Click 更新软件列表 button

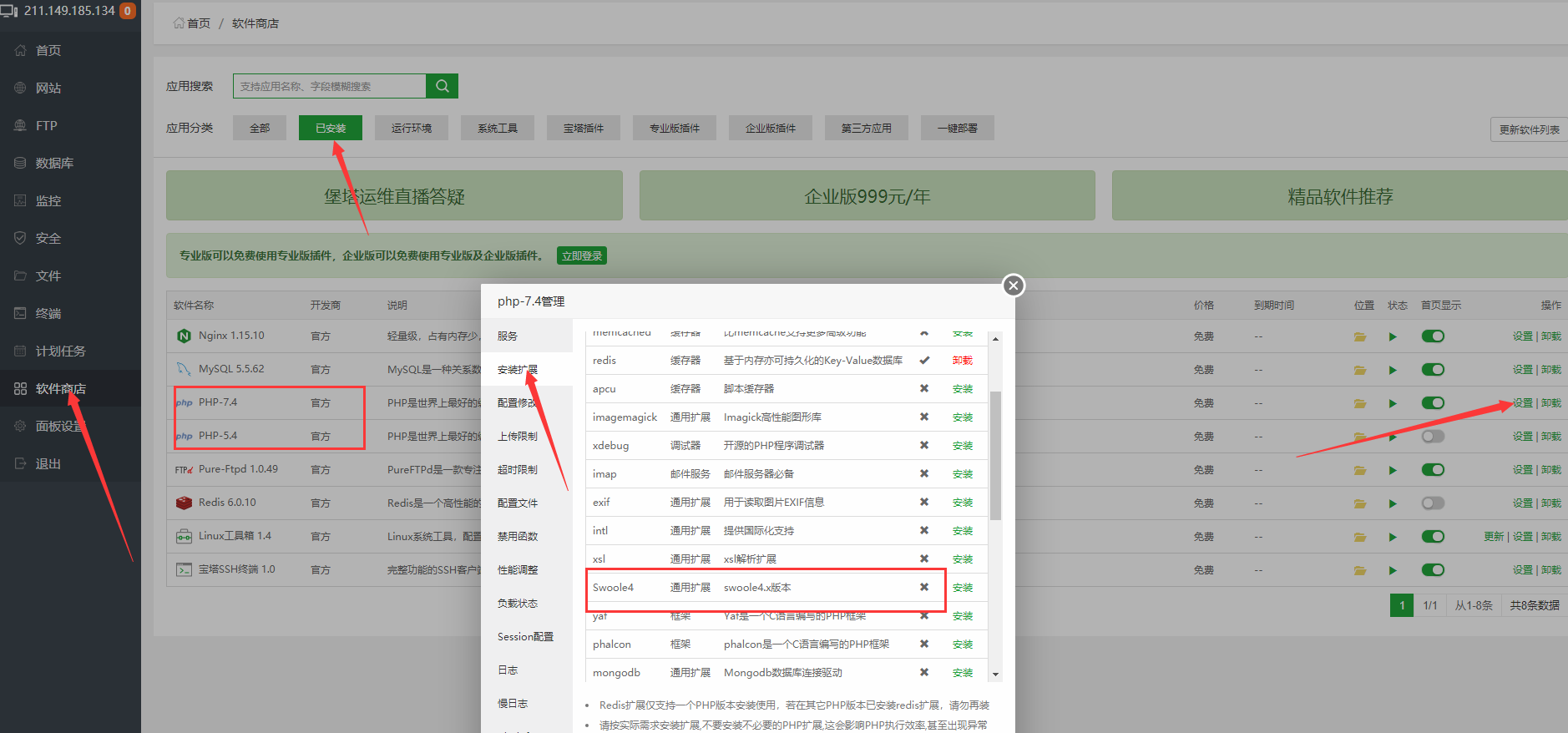(x=1530, y=129)
